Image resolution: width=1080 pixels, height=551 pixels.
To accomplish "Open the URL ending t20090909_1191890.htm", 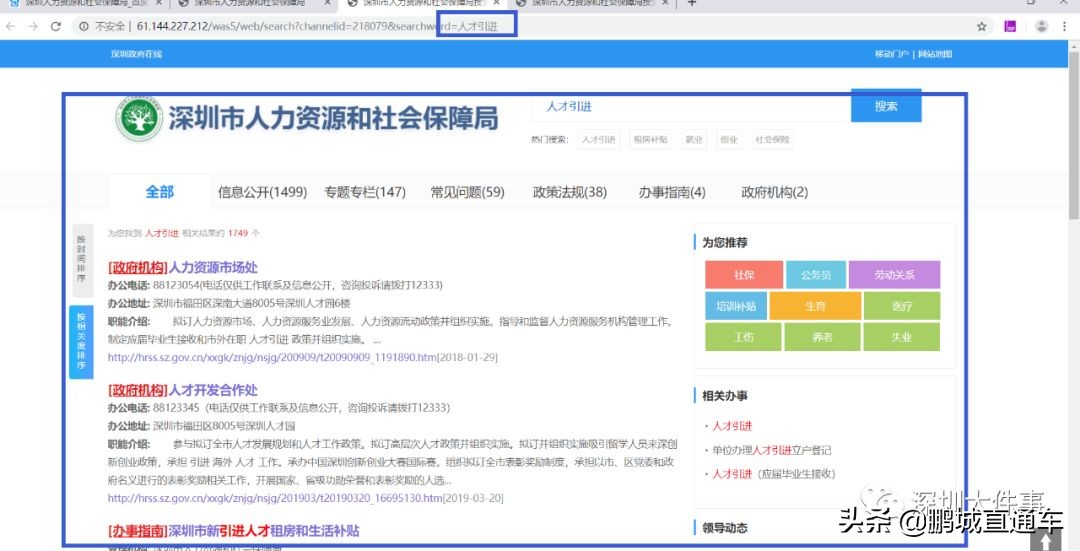I will [272, 357].
